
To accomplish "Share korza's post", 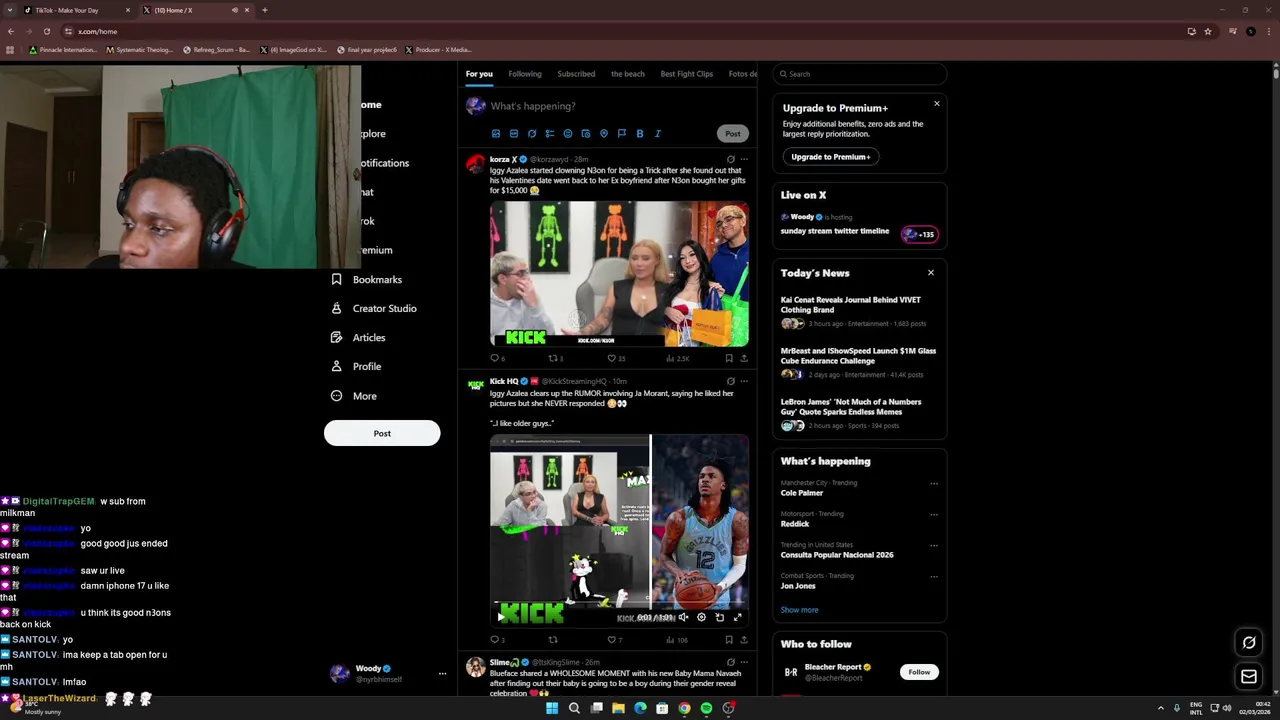I will pyautogui.click(x=744, y=358).
